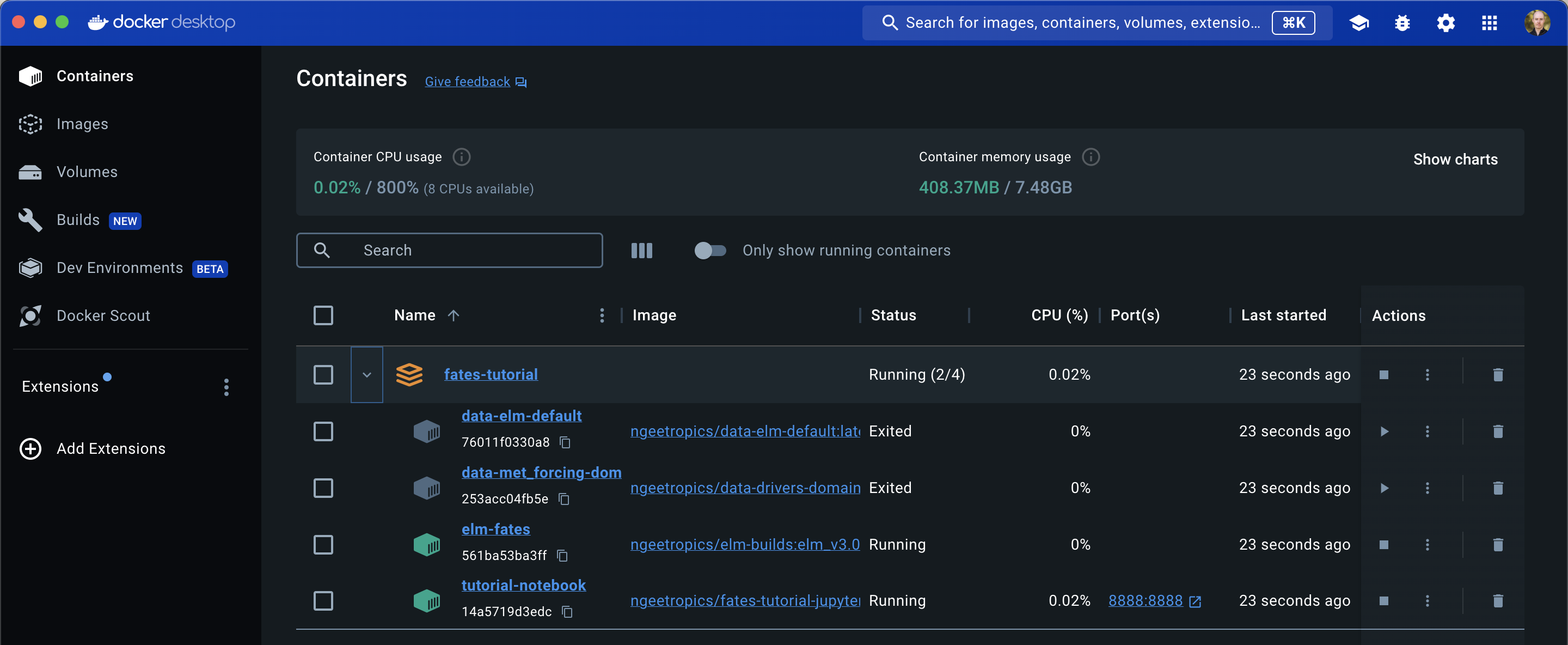Tick the select-all checkbox in table header
Screen dimensions: 1568x645
[x=323, y=315]
